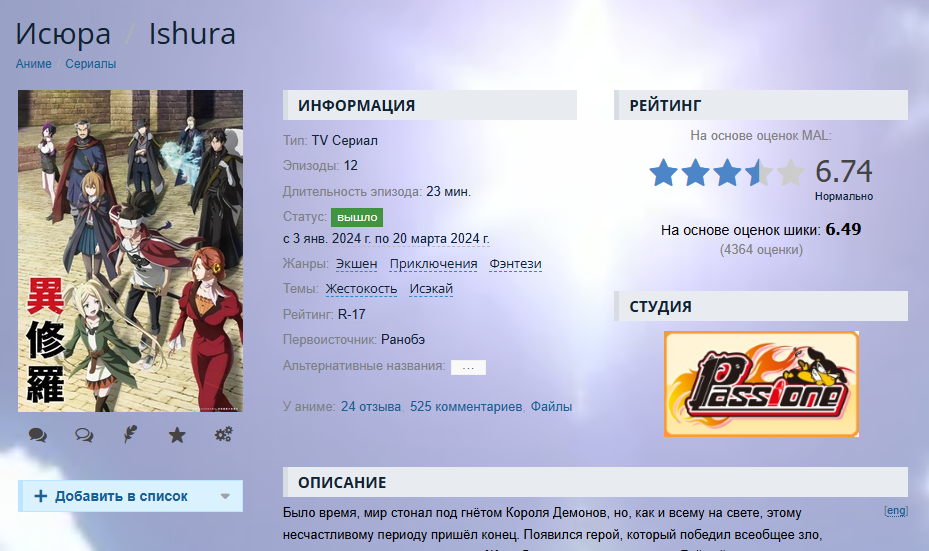The image size is (929, 551).
Task: Switch description language with eng link
Action: point(896,511)
